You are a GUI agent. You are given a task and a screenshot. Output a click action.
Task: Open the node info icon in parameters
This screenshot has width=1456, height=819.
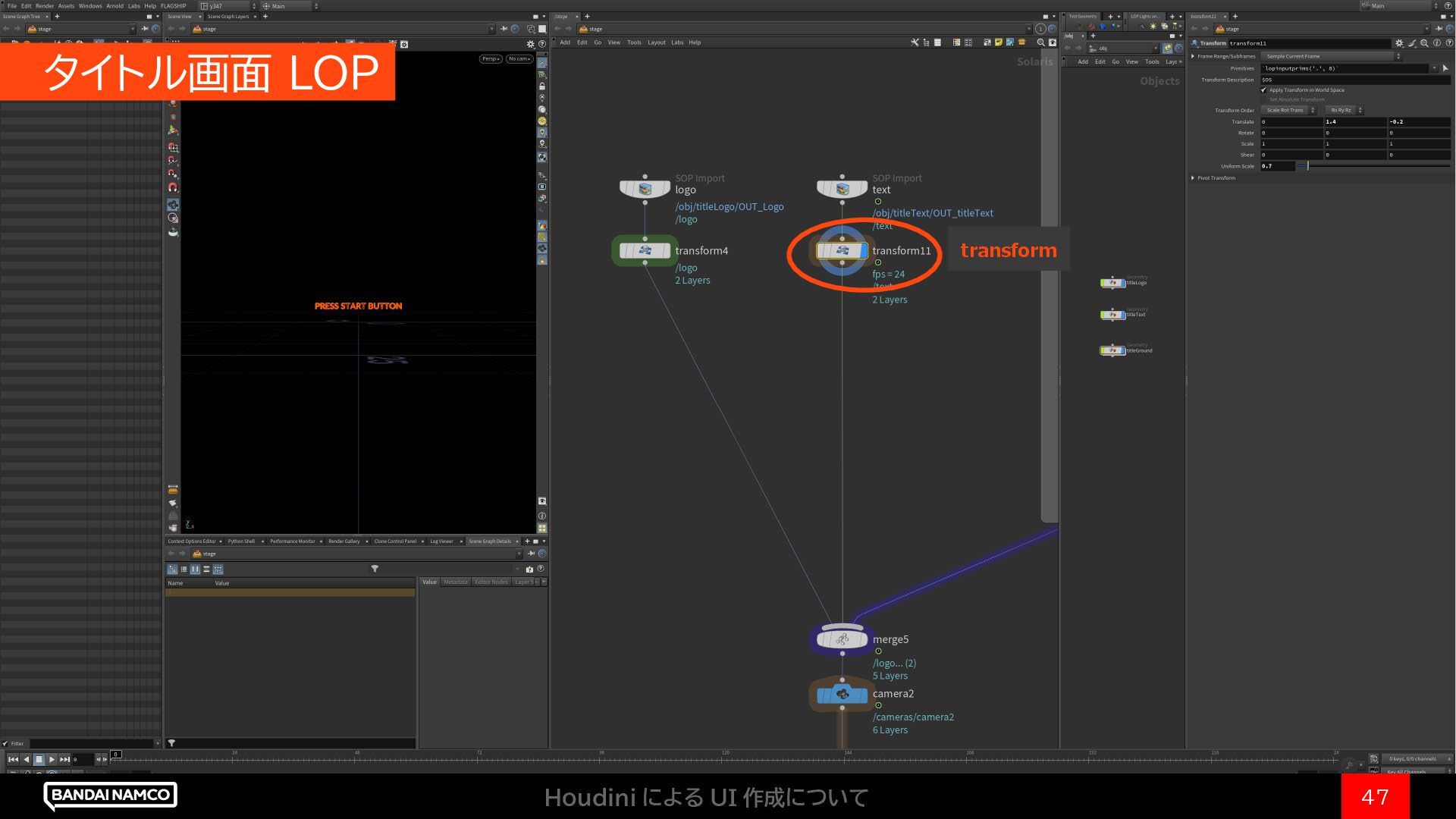click(x=1437, y=43)
